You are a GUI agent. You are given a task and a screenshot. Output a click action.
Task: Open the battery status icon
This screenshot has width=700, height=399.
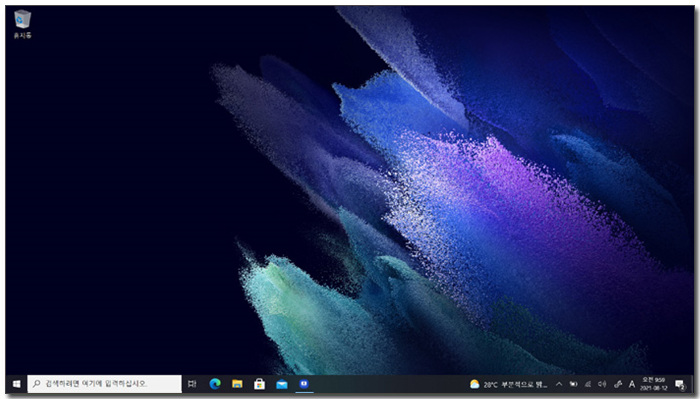pos(574,384)
